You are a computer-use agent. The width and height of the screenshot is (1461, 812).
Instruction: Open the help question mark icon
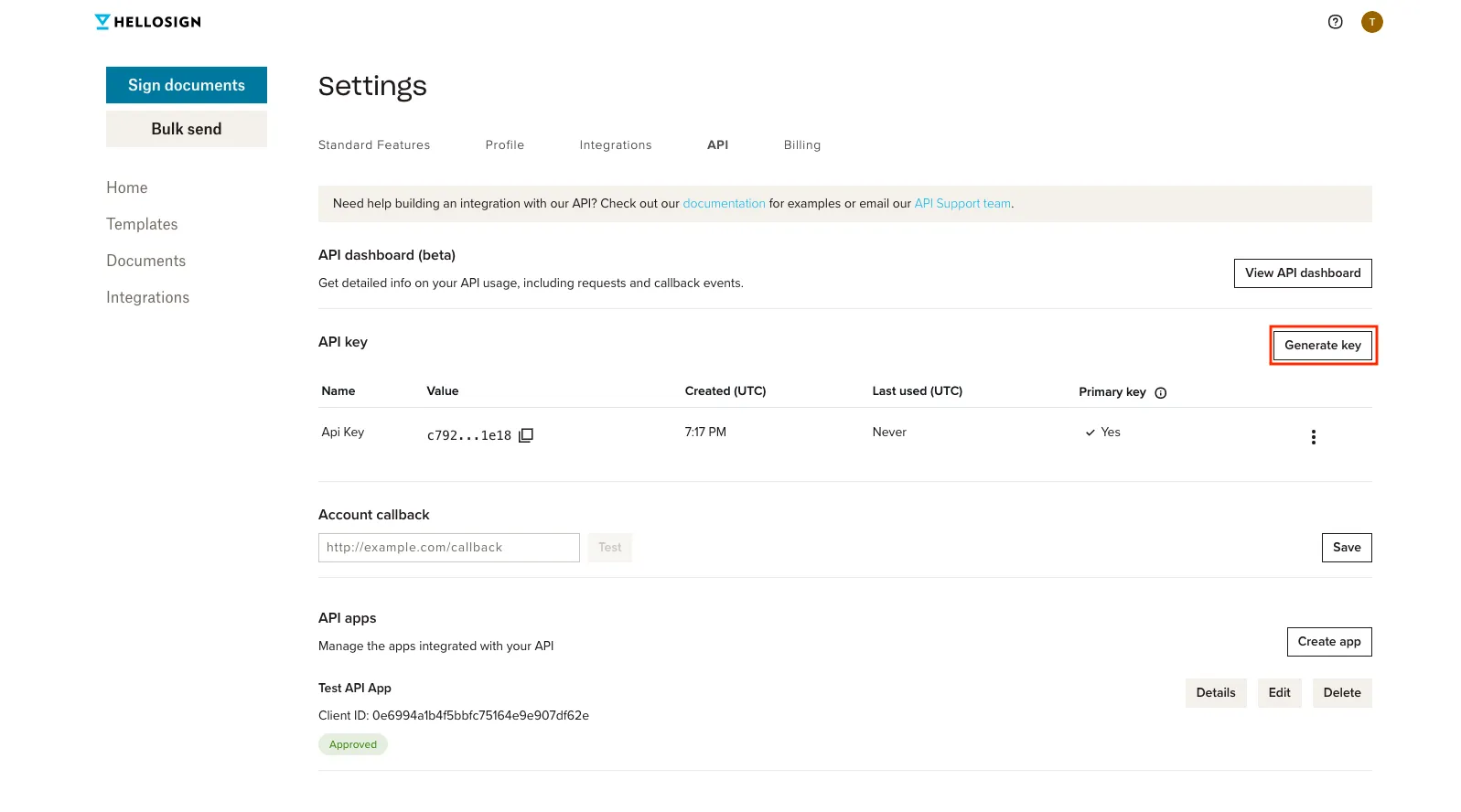(x=1335, y=22)
